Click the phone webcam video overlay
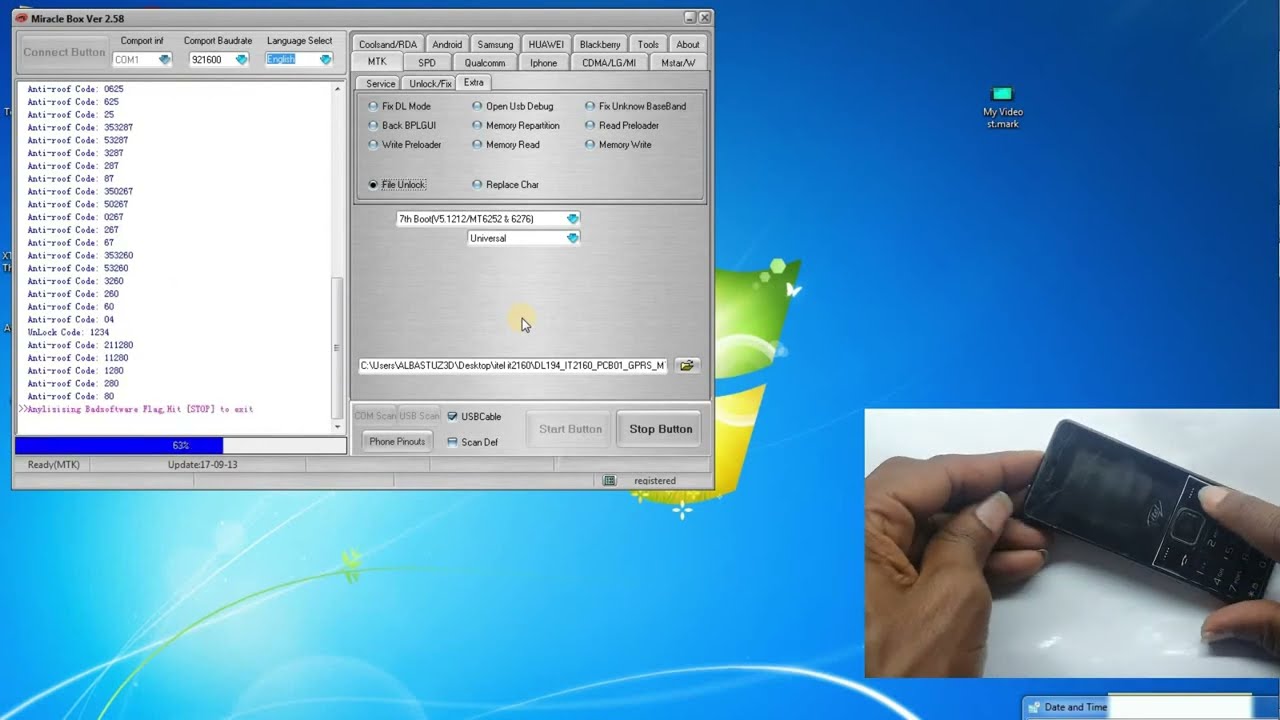Viewport: 1280px width, 720px height. coord(1072,543)
